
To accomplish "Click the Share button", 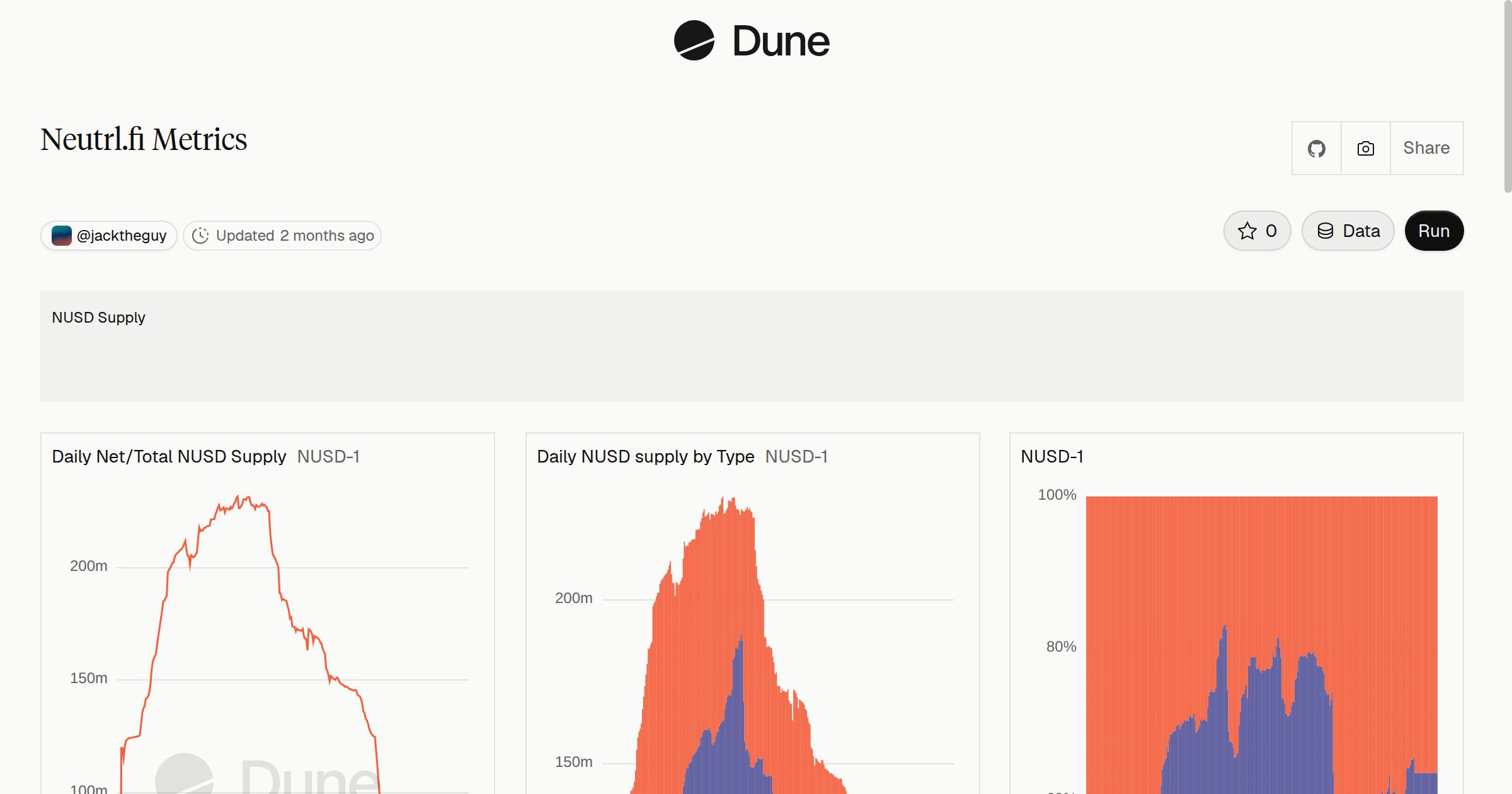I will [x=1426, y=148].
